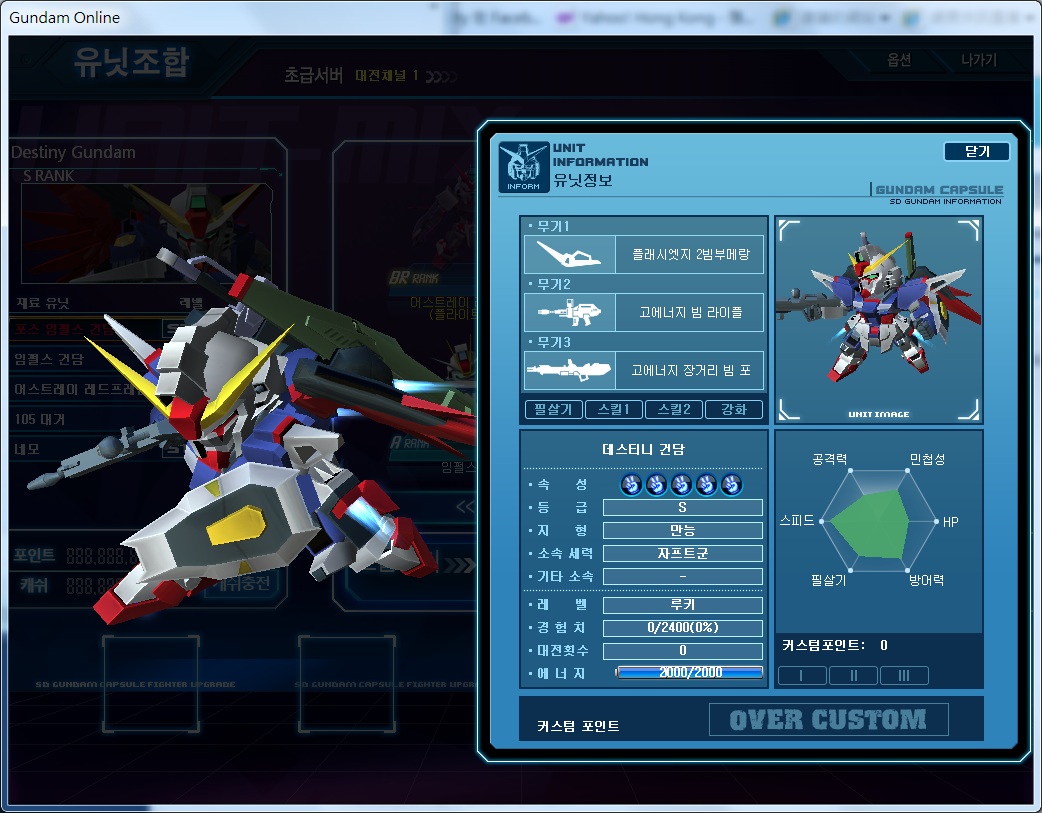The image size is (1042, 813).
Task: Click the green stat radar chart
Action: pyautogui.click(x=870, y=524)
